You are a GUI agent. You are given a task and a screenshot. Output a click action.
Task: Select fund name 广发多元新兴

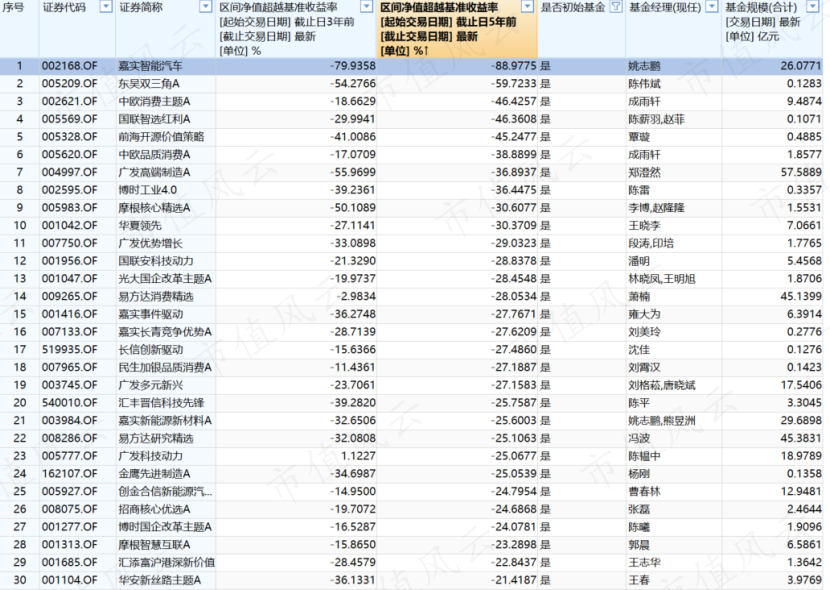pos(150,385)
